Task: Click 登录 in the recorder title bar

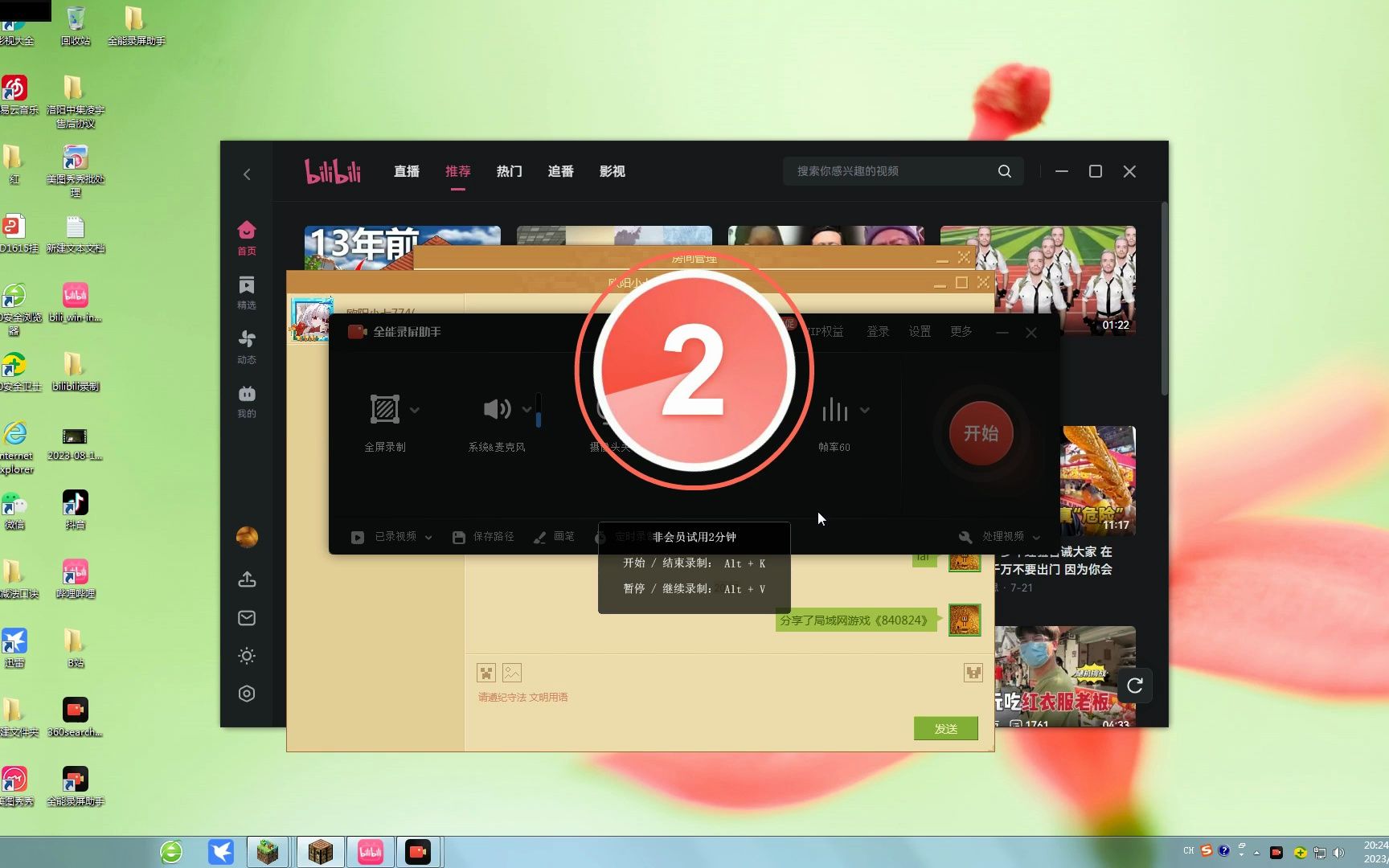Action: click(x=878, y=332)
